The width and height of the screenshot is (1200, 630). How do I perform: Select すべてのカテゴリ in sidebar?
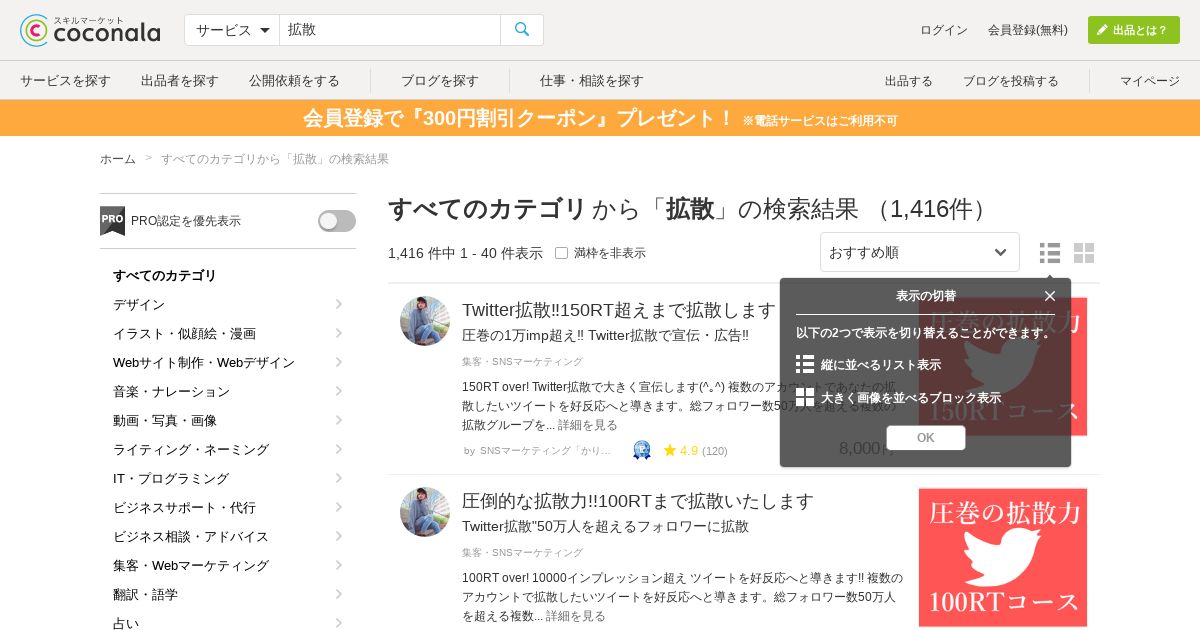pyautogui.click(x=165, y=275)
